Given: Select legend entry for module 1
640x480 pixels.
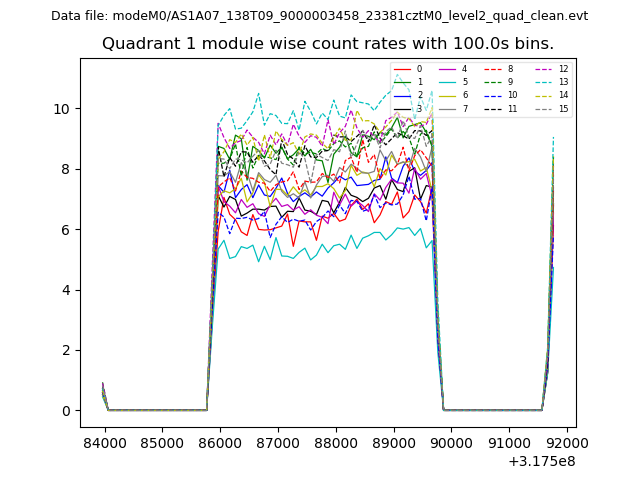Looking at the screenshot, I should pyautogui.click(x=404, y=82).
